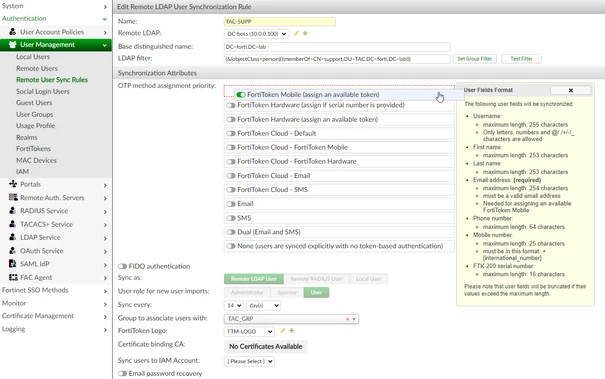Viewport: 605px width, 379px height.
Task: Click the TACACS+ Service icon
Action: coord(13,224)
